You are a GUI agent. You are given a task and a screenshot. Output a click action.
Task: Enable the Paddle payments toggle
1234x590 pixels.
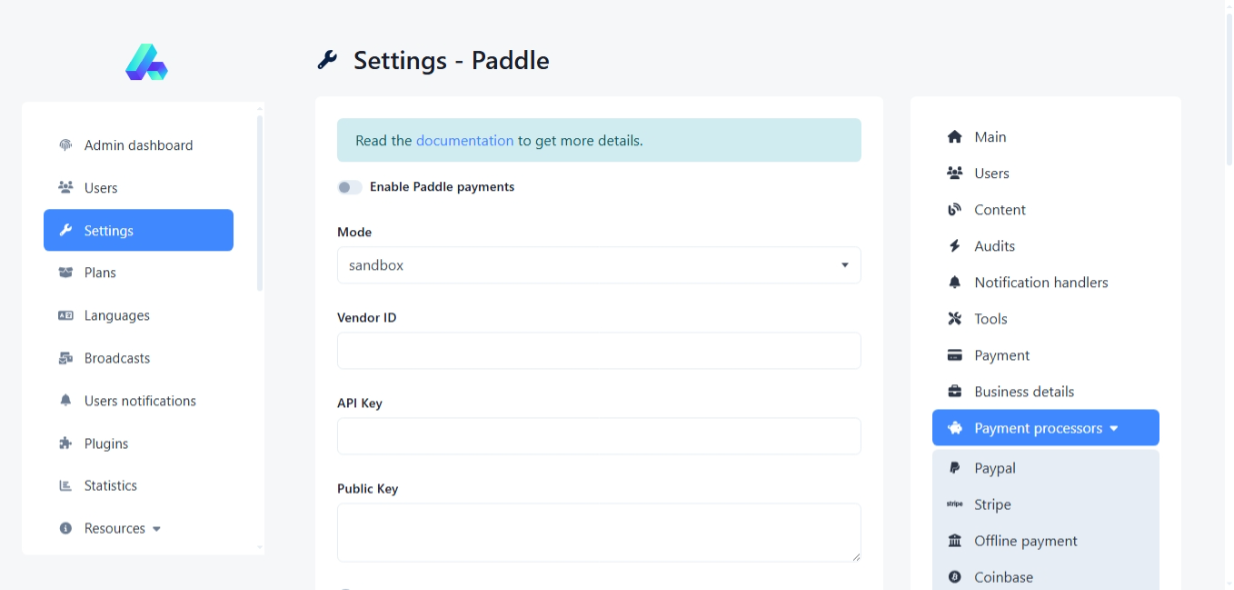(x=349, y=187)
